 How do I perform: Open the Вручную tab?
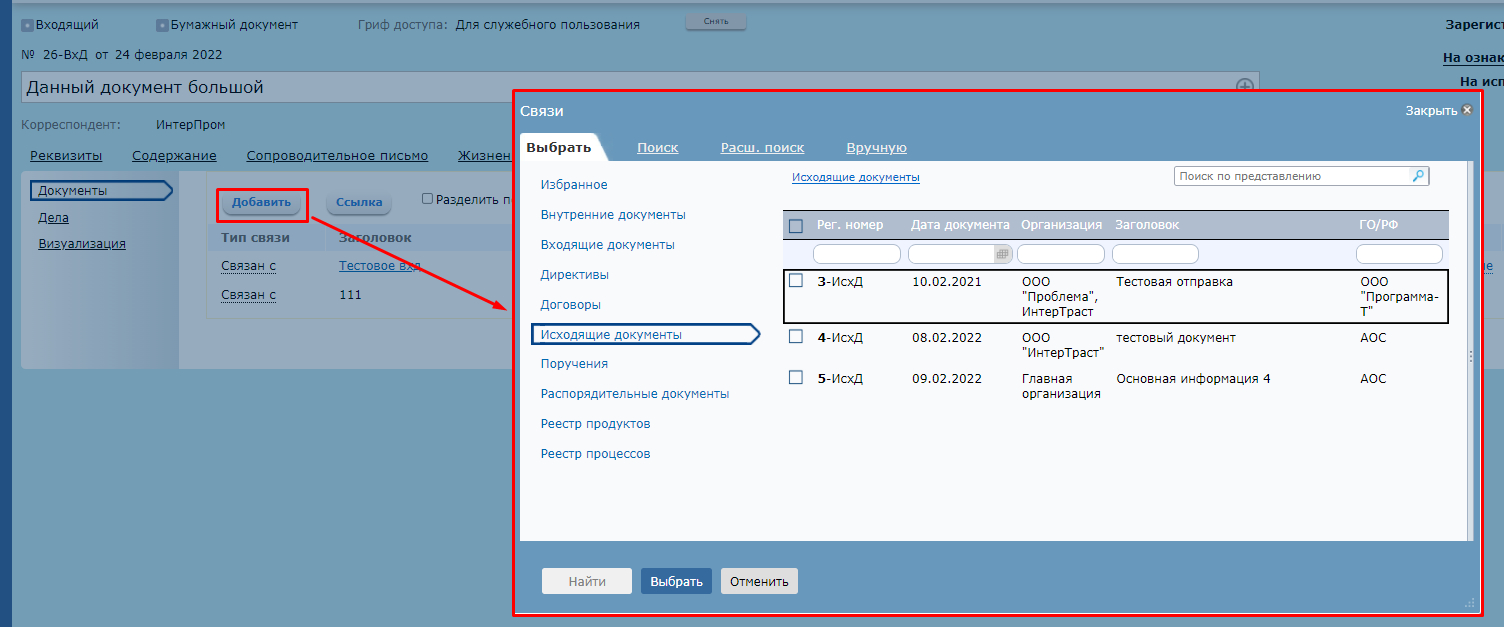pos(876,148)
